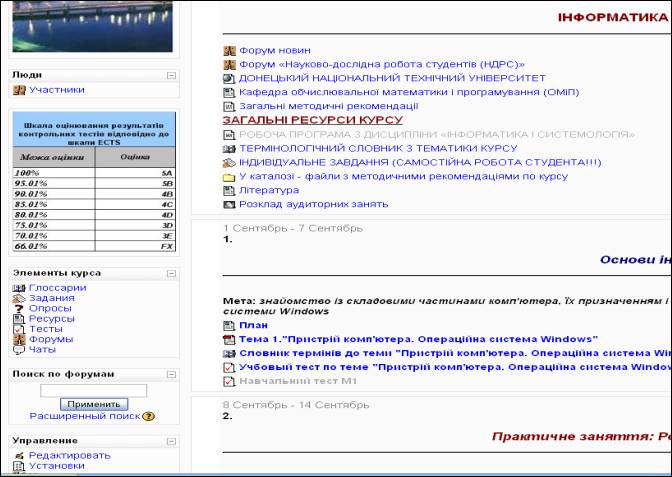Click the Участники people icon
The width and height of the screenshot is (672, 477).
[x=19, y=90]
